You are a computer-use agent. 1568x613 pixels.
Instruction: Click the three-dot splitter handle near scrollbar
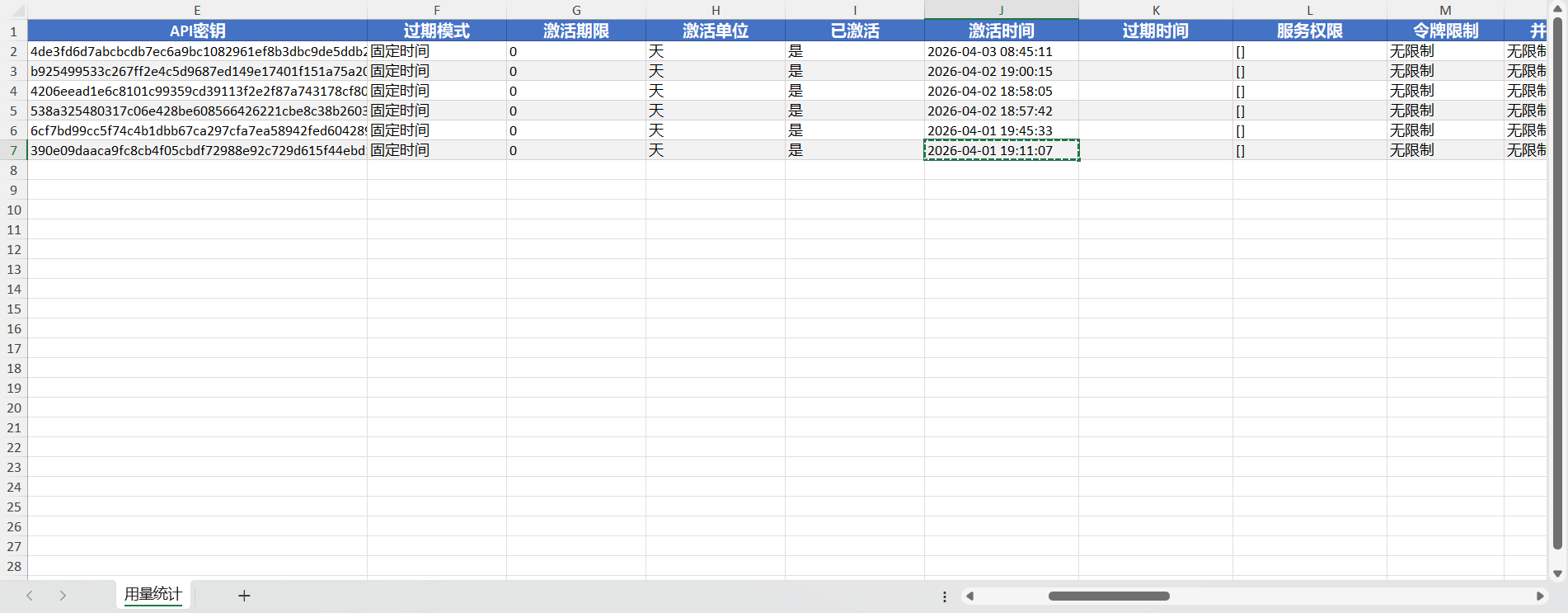[x=945, y=596]
